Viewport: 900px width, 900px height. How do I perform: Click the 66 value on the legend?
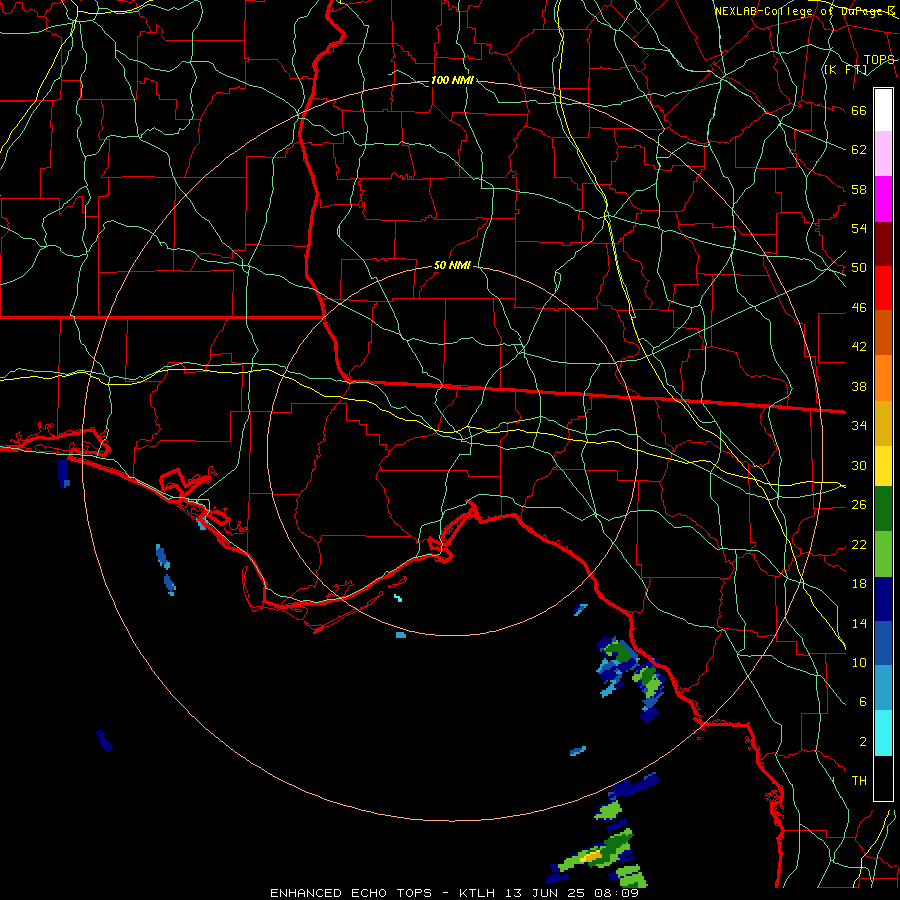[859, 111]
